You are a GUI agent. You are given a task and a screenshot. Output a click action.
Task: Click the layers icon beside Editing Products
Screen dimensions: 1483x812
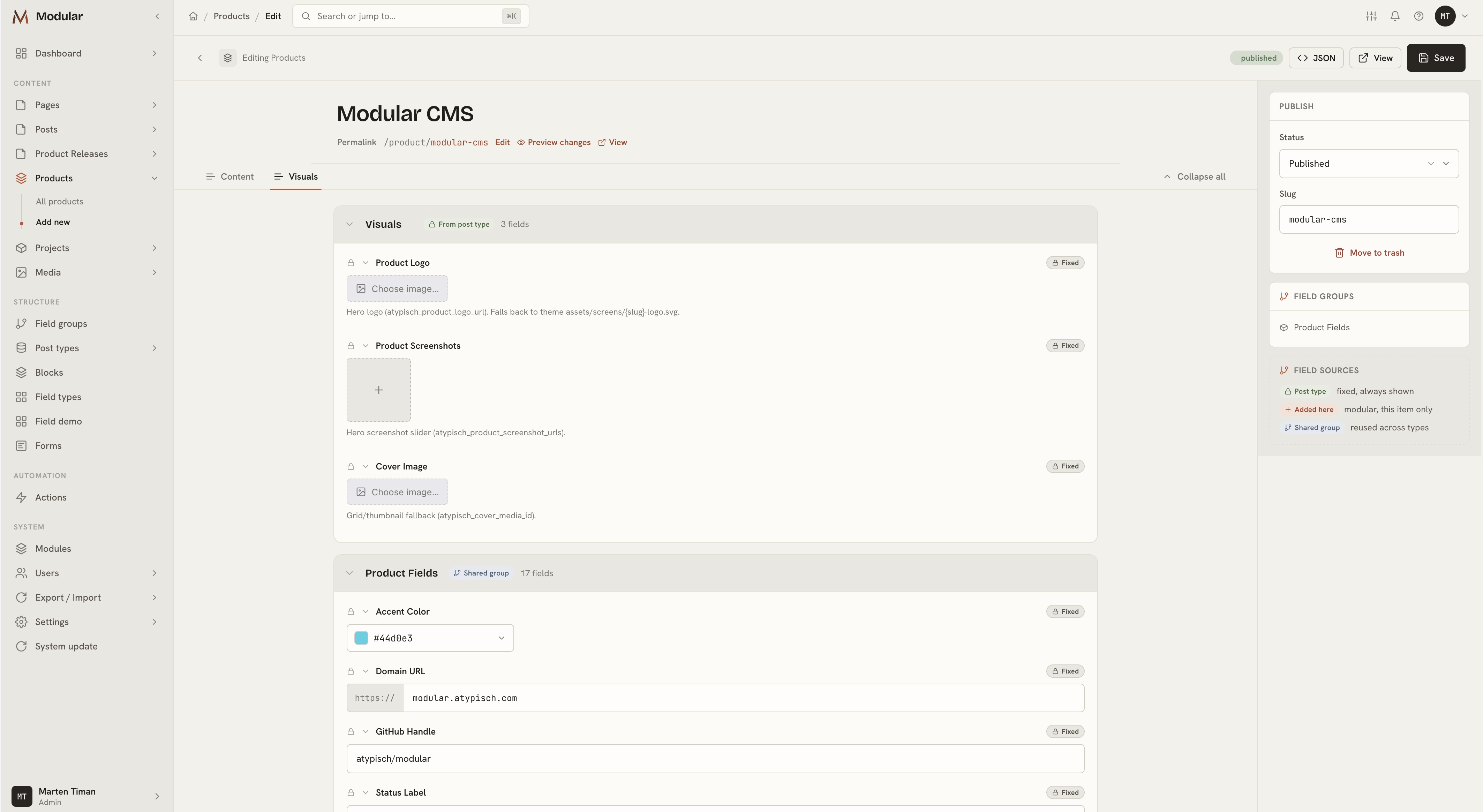click(x=227, y=58)
